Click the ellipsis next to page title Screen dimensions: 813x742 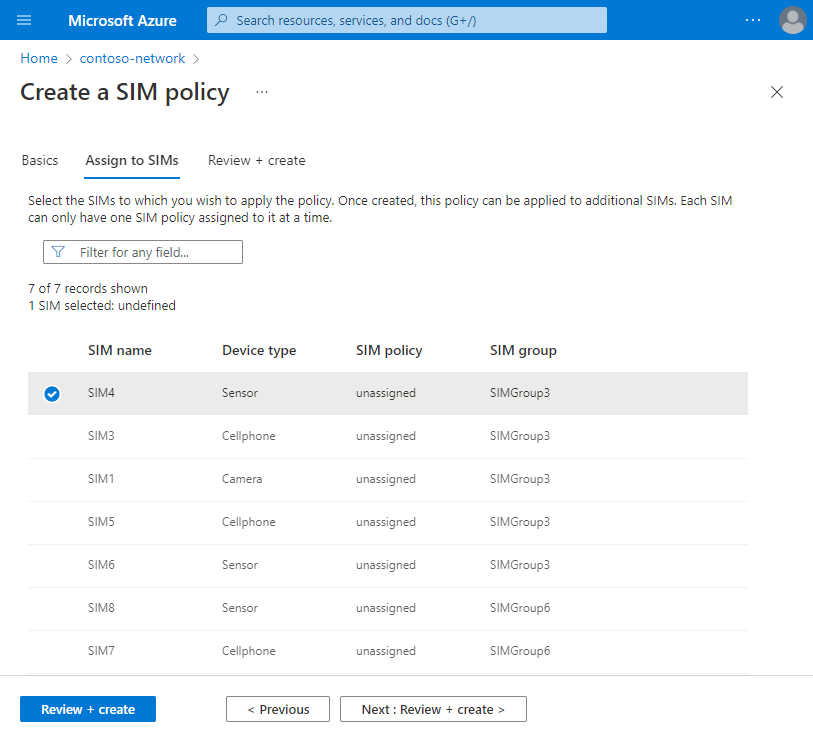[262, 92]
